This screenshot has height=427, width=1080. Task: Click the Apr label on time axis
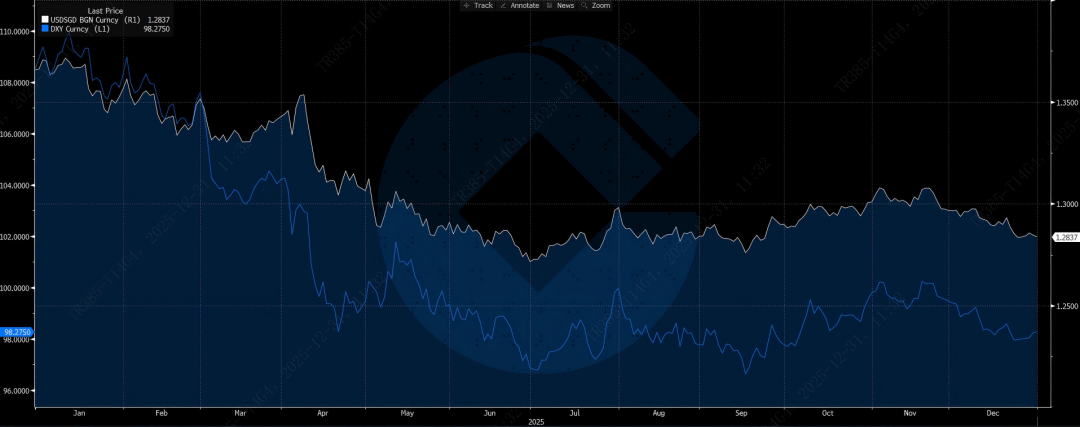pyautogui.click(x=321, y=412)
